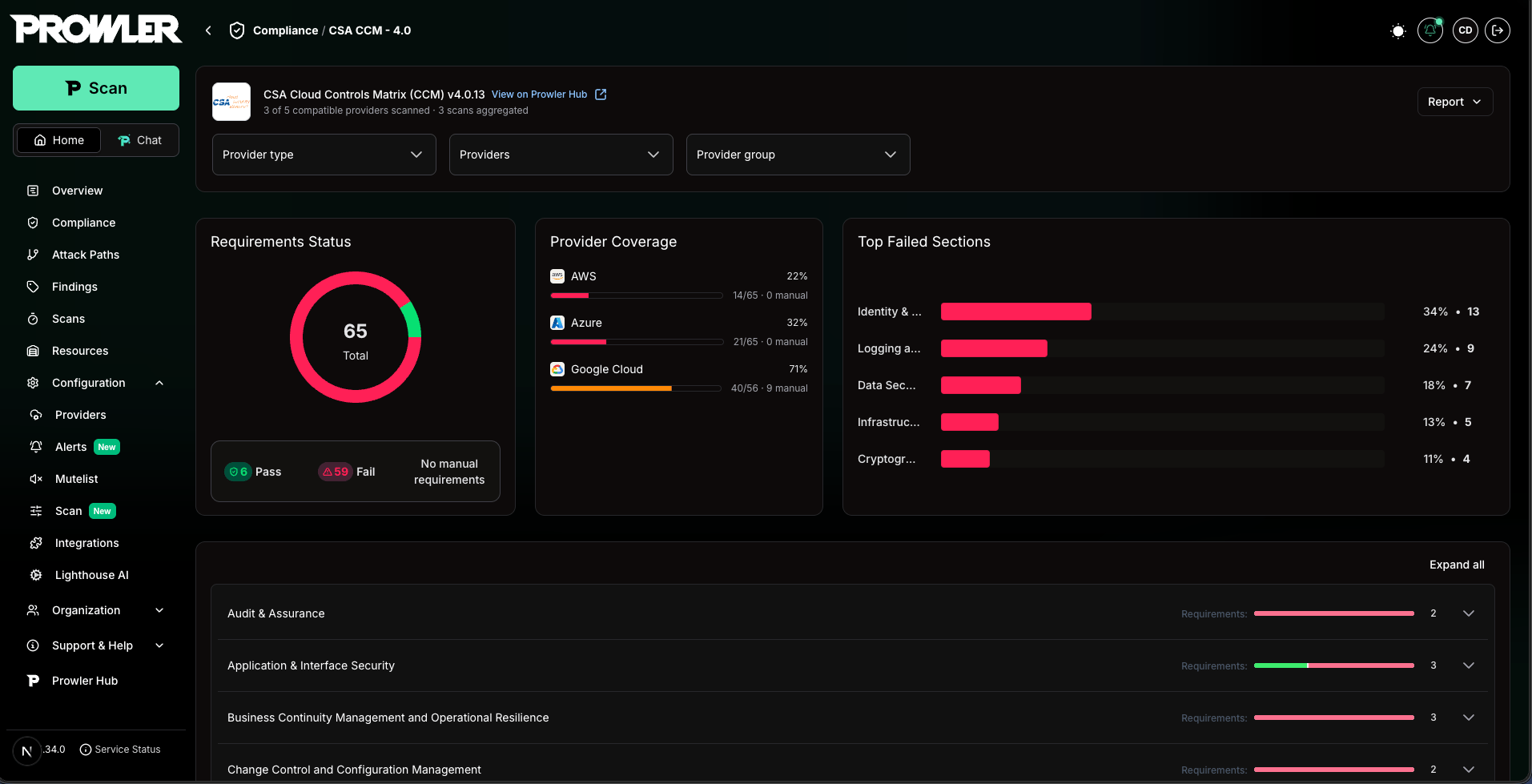Click the Integrations puzzle icon

coord(36,543)
